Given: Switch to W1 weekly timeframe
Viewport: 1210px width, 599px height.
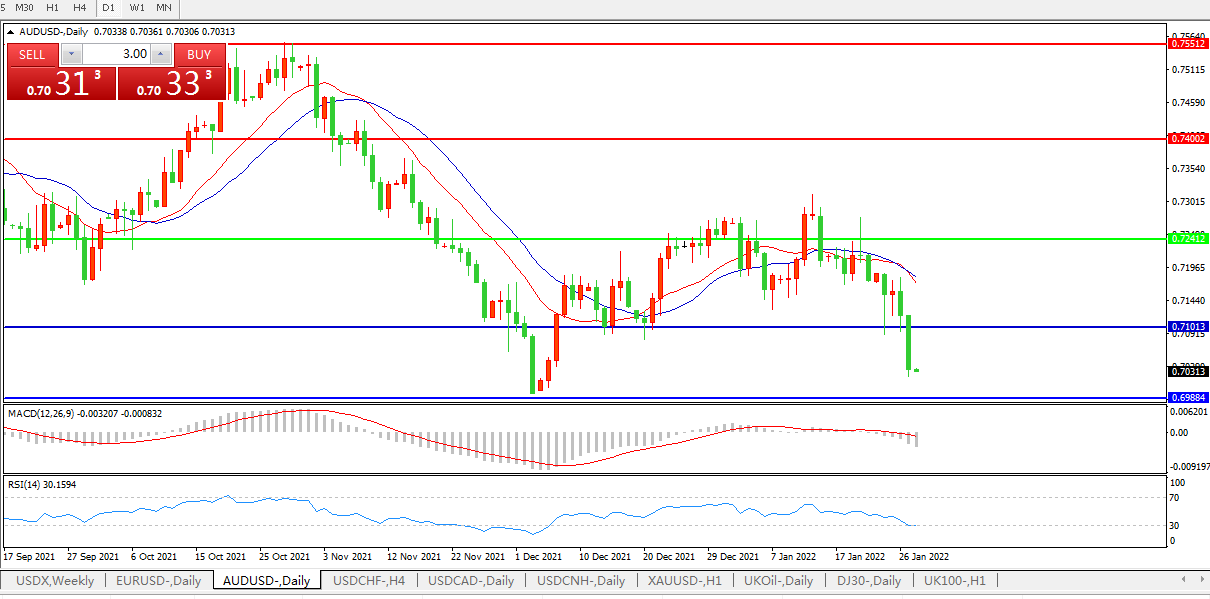Looking at the screenshot, I should tap(137, 8).
